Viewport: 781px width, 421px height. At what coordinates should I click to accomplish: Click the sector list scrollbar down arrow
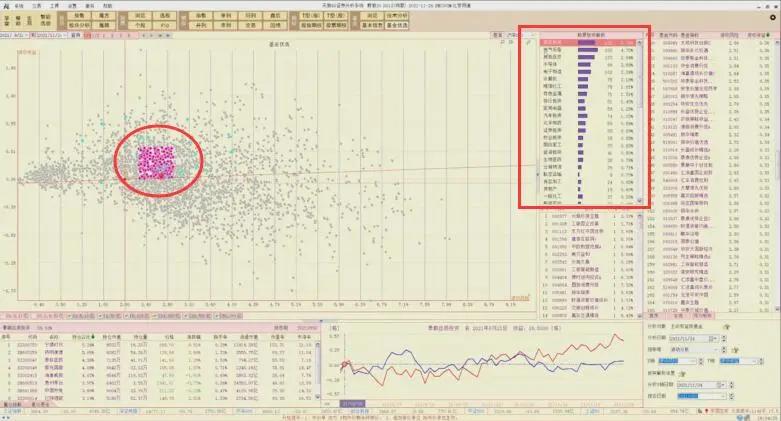[x=640, y=200]
